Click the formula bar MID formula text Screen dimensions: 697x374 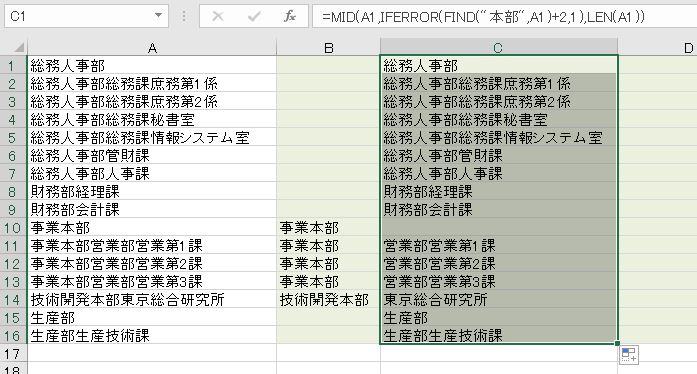click(x=483, y=17)
